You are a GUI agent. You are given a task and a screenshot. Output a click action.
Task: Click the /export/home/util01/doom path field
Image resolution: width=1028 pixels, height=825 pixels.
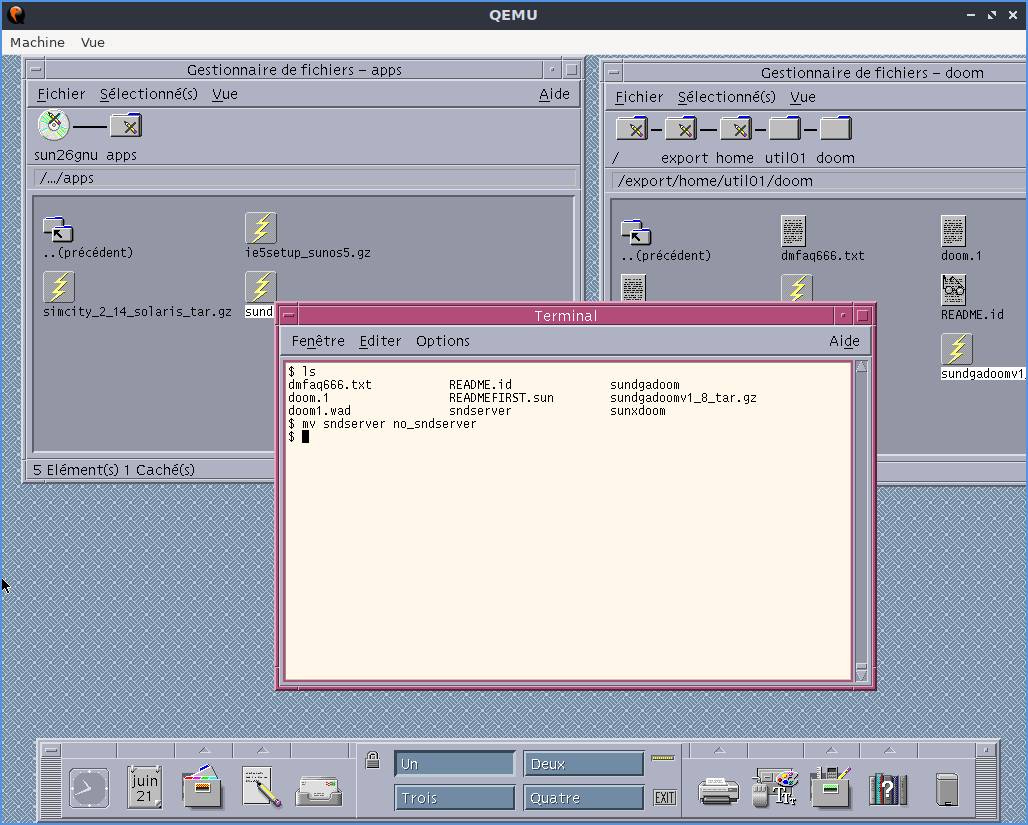820,180
